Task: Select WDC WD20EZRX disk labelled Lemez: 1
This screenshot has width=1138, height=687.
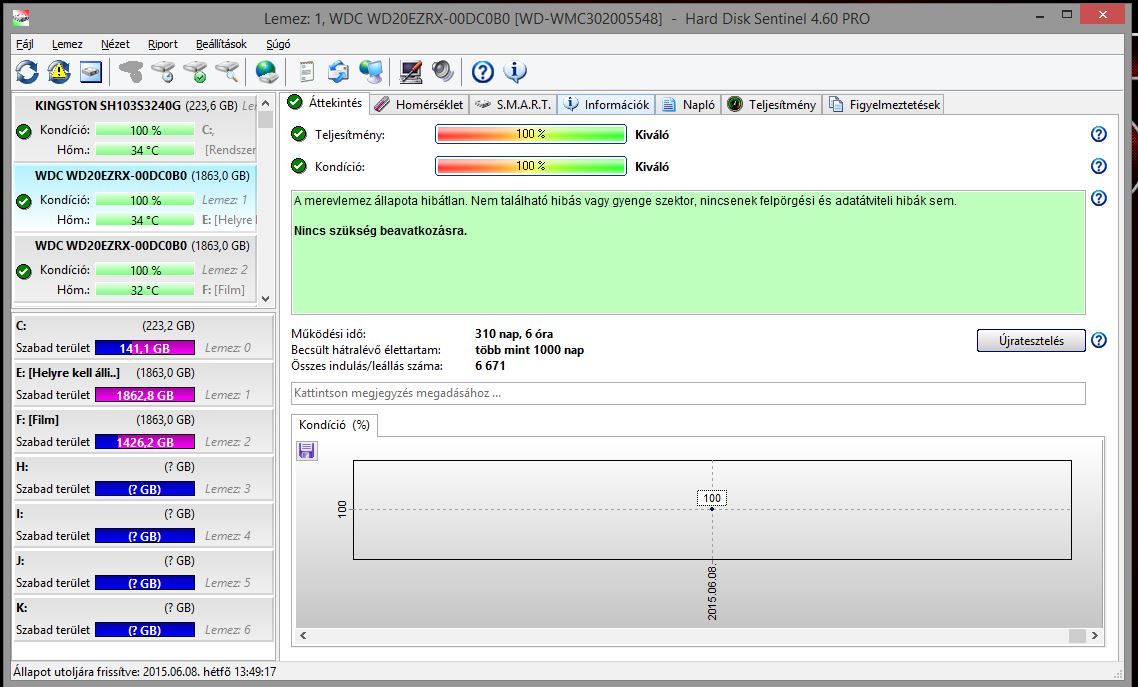Action: (x=135, y=197)
